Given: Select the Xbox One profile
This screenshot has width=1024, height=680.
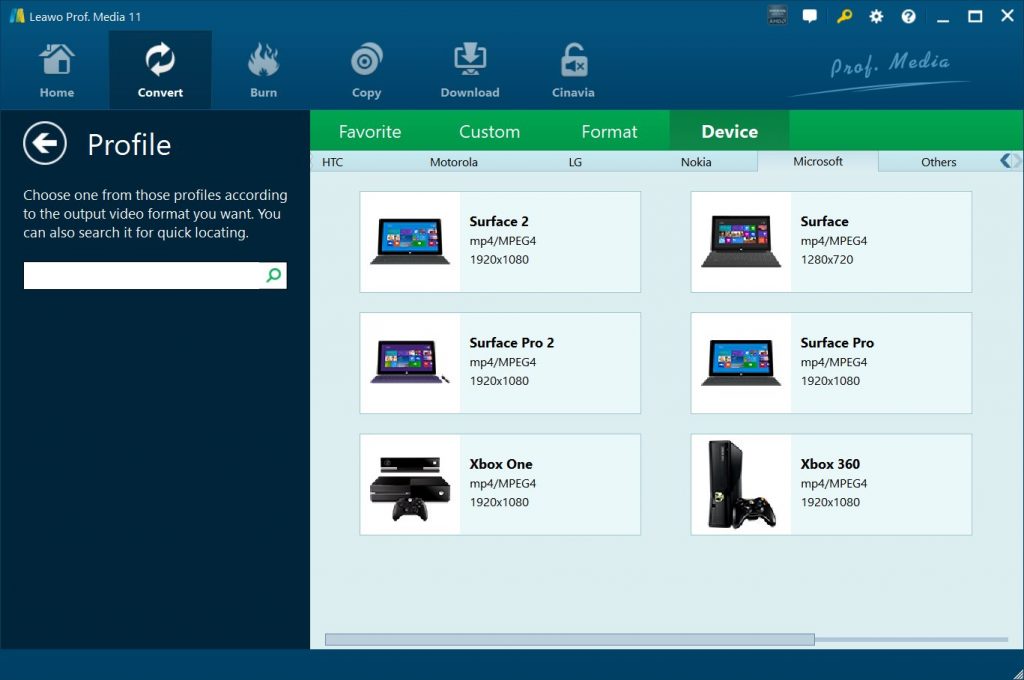Looking at the screenshot, I should [500, 484].
